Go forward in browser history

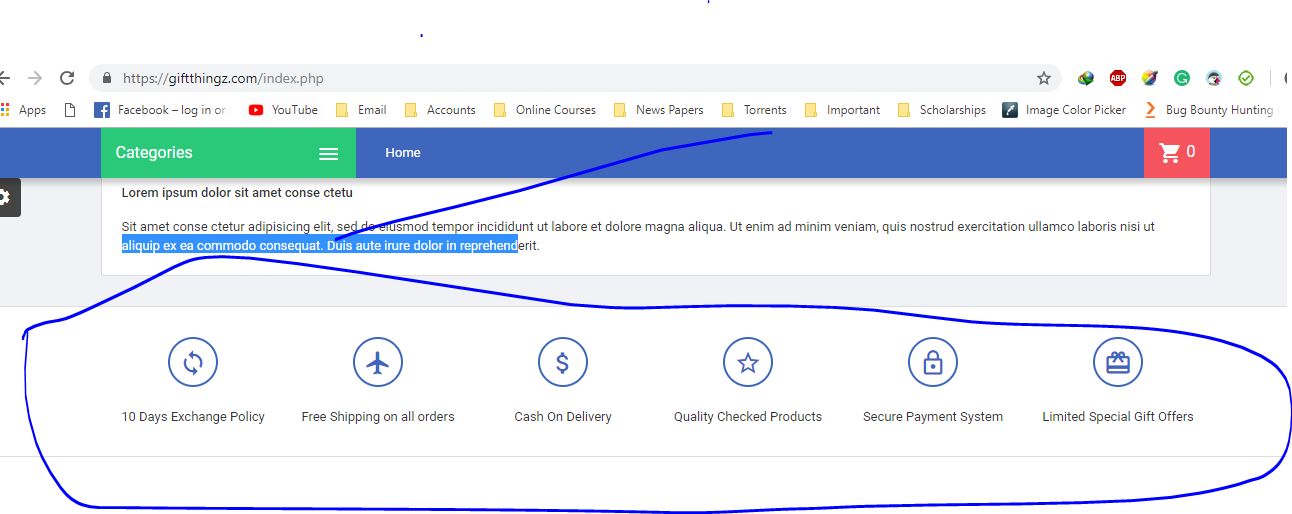35,78
